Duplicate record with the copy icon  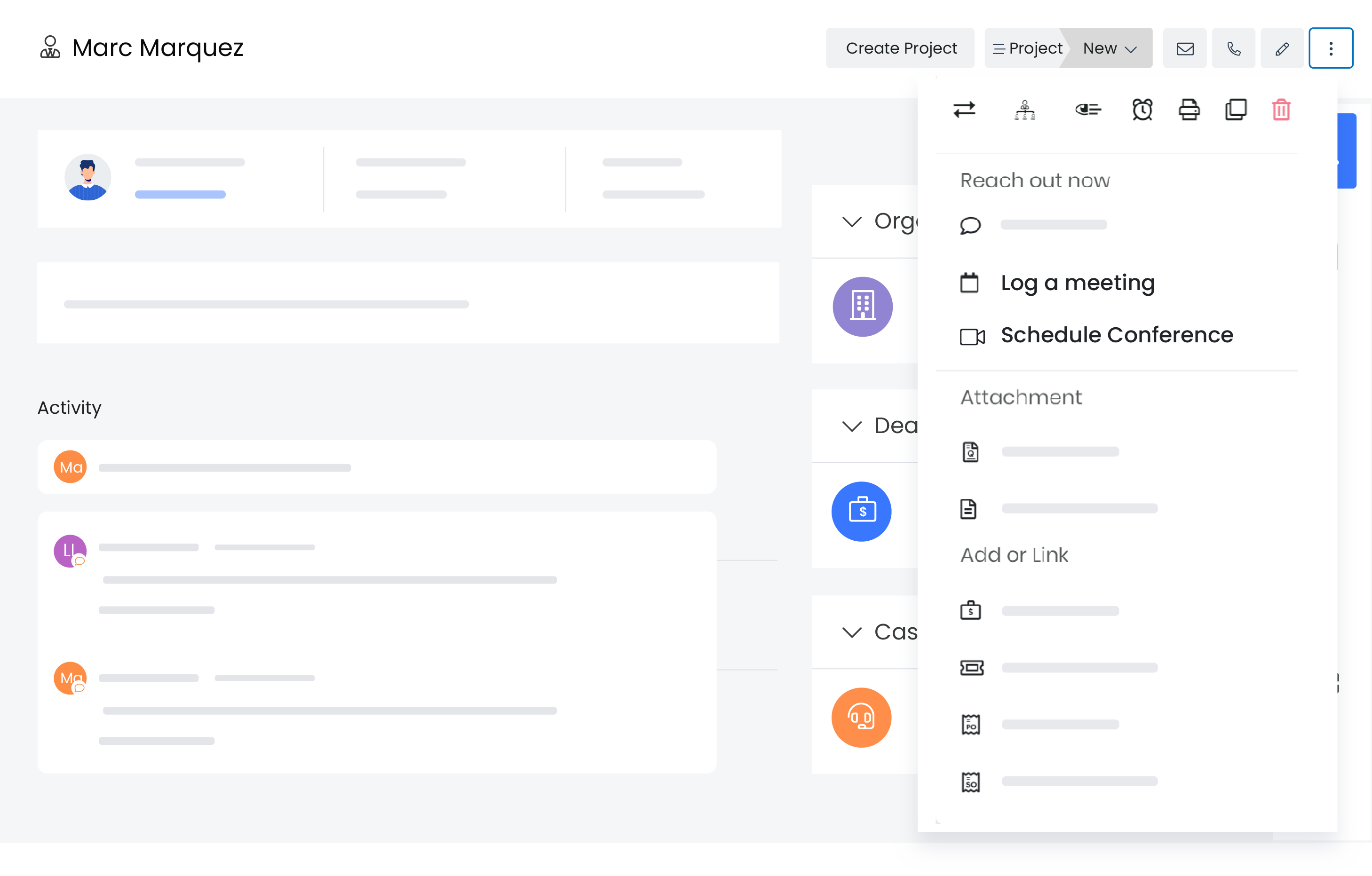click(x=1235, y=110)
